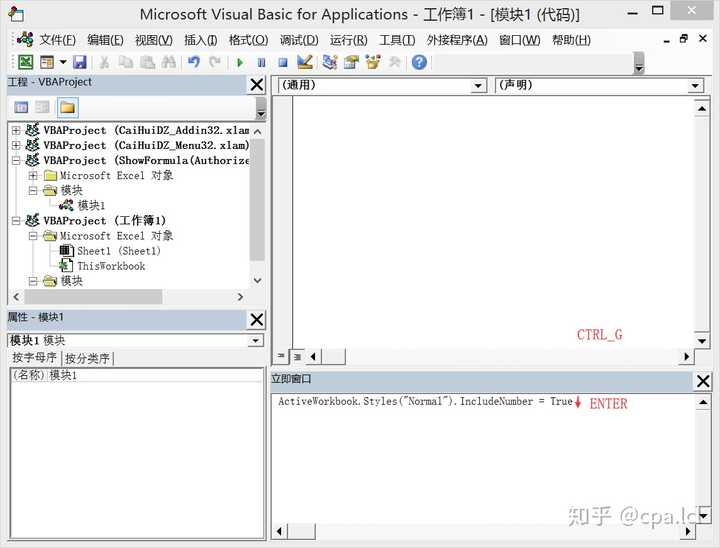This screenshot has width=720, height=548.
Task: Click the Insert UserForm icon
Action: 47,62
